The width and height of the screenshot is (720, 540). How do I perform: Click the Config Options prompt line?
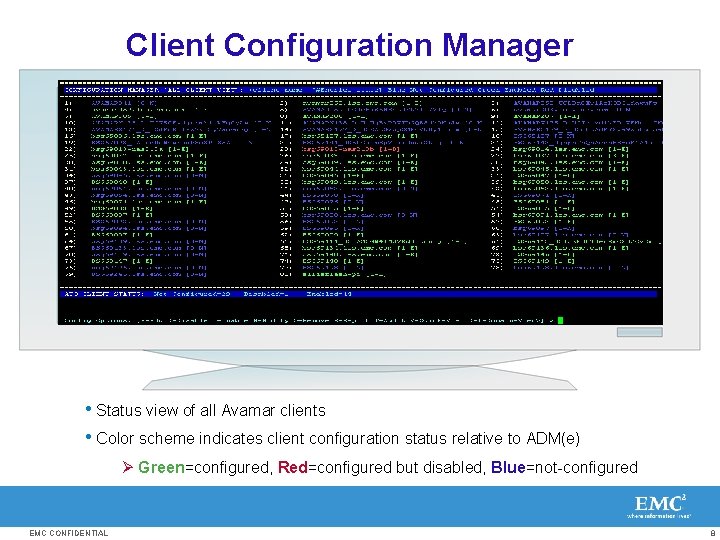[309, 321]
